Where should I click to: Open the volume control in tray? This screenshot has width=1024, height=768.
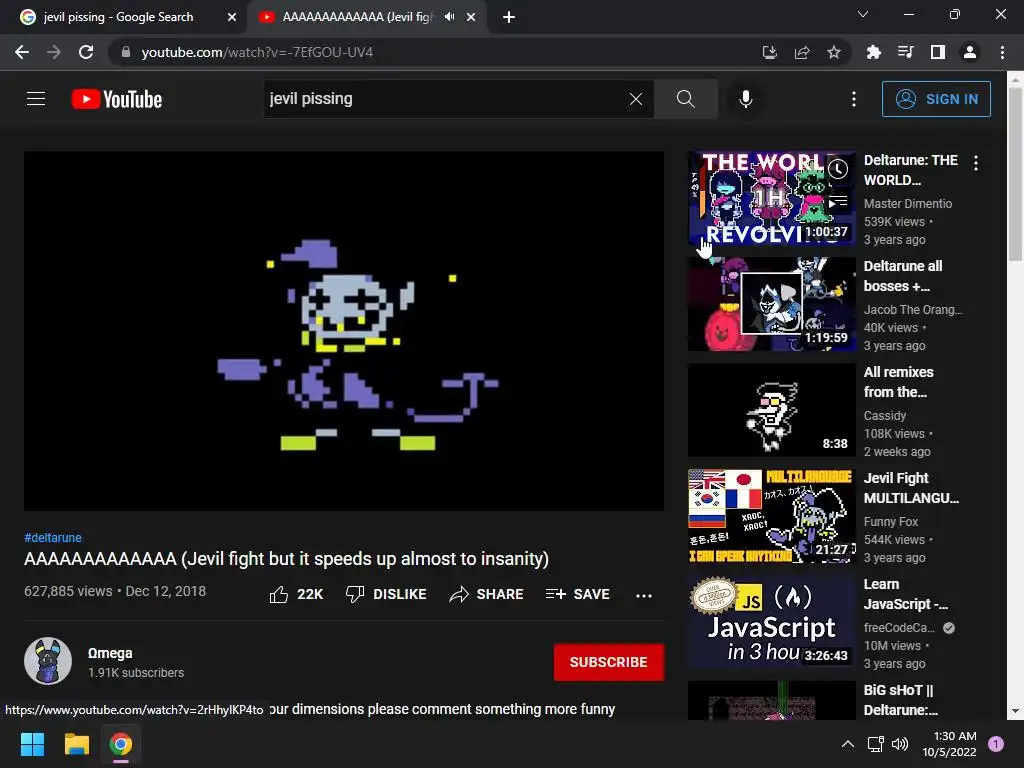click(x=900, y=744)
